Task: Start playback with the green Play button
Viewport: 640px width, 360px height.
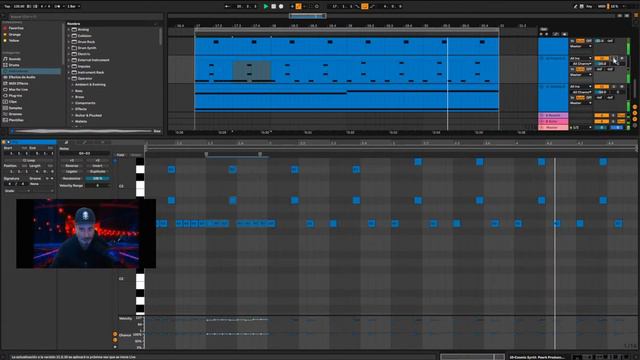Action: pyautogui.click(x=266, y=6)
